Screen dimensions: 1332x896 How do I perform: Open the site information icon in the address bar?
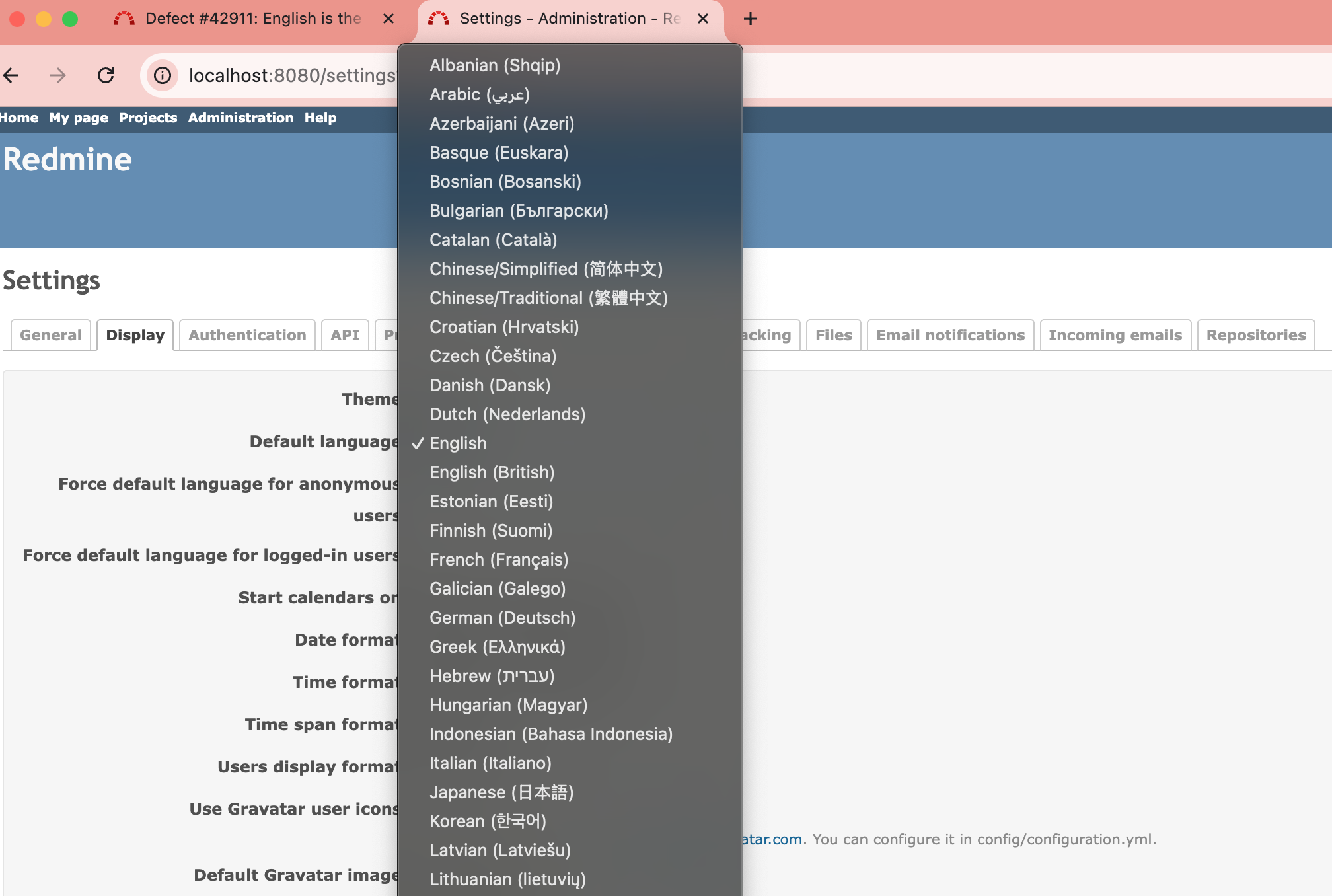tap(163, 75)
